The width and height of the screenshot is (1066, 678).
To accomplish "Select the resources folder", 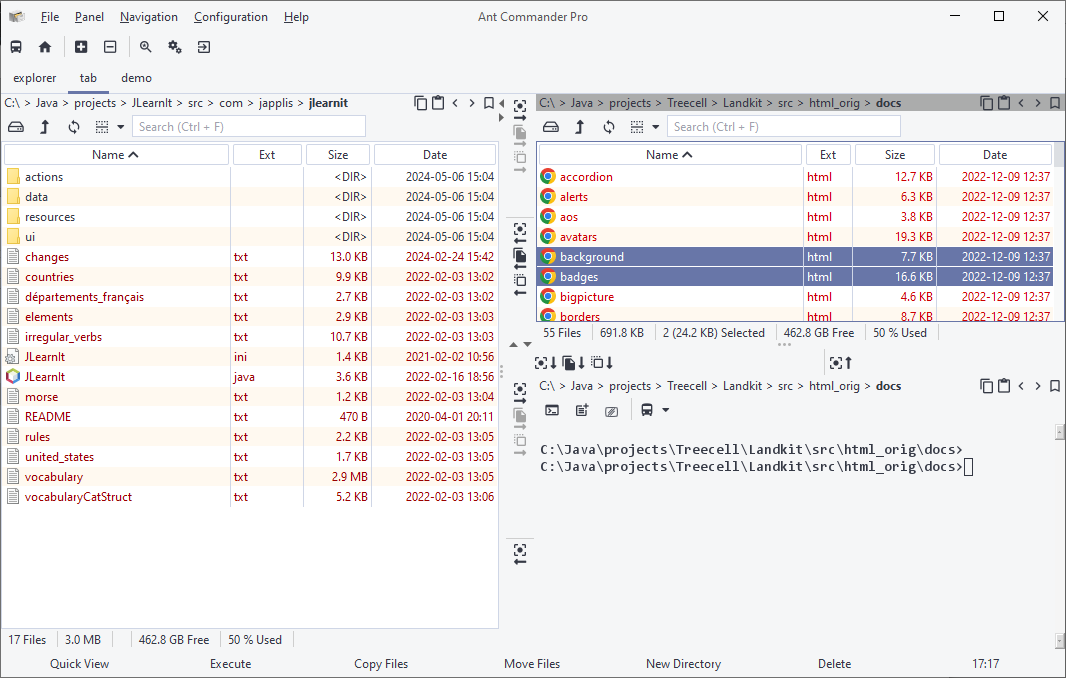I will [x=250, y=217].
